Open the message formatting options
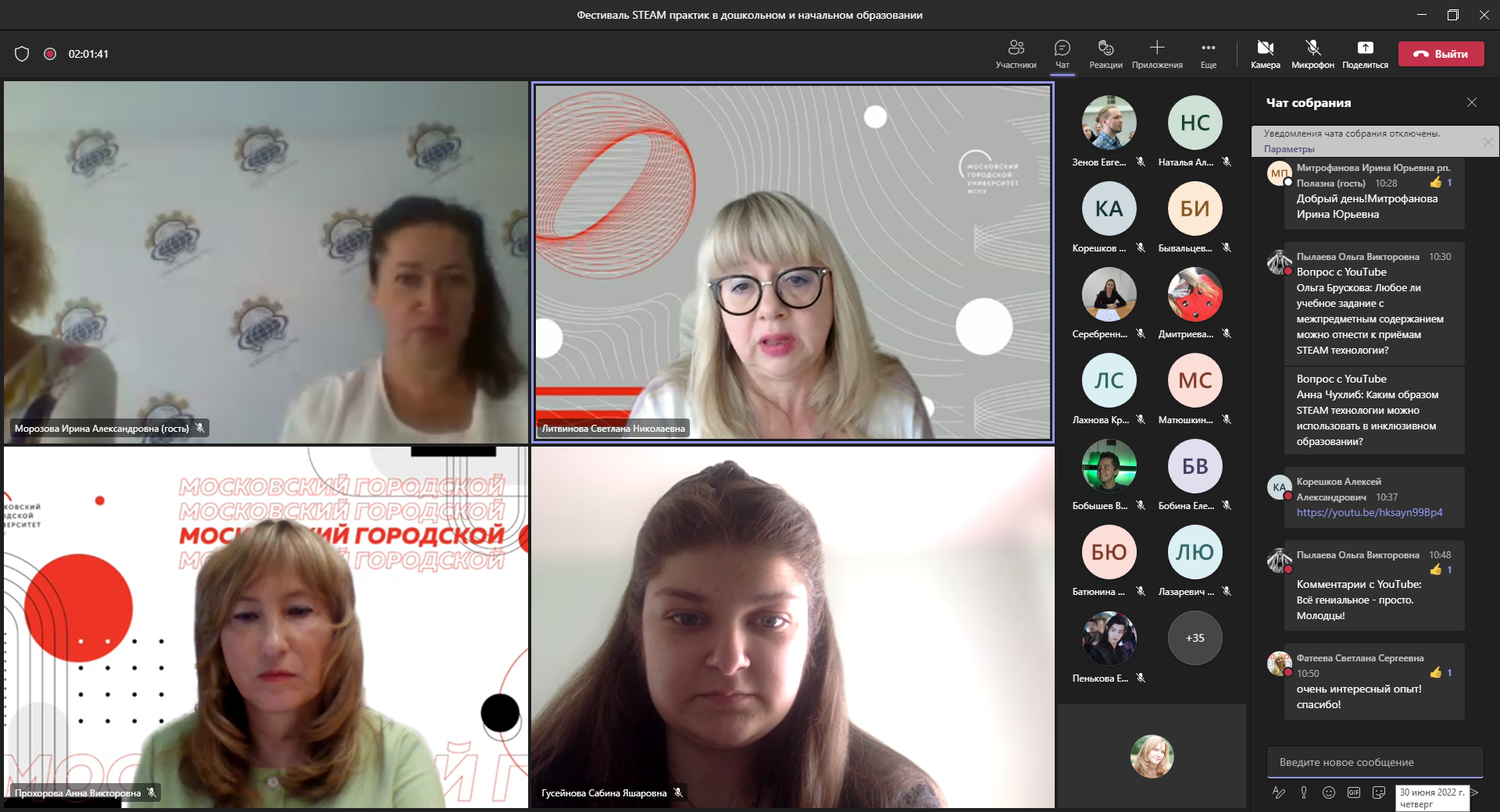This screenshot has width=1500, height=812. point(1279,792)
